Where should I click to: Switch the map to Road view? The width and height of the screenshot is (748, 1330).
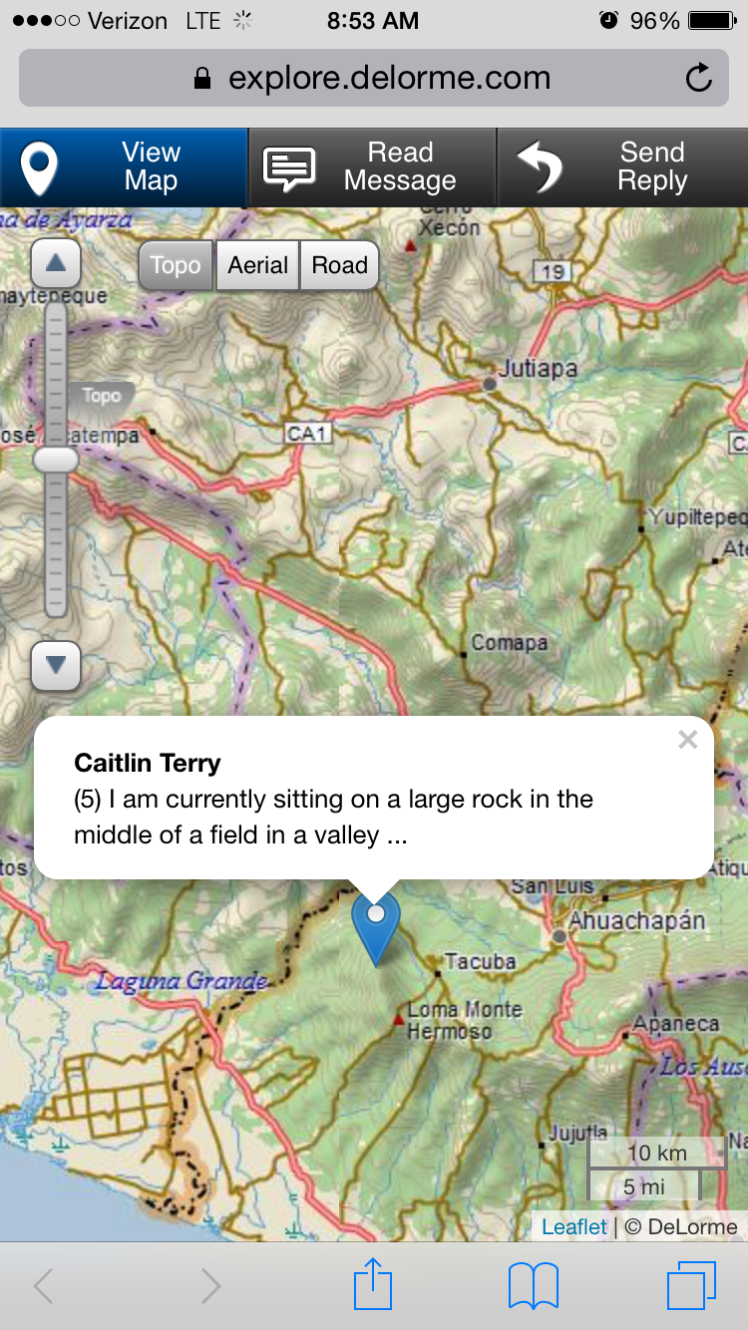click(x=340, y=266)
